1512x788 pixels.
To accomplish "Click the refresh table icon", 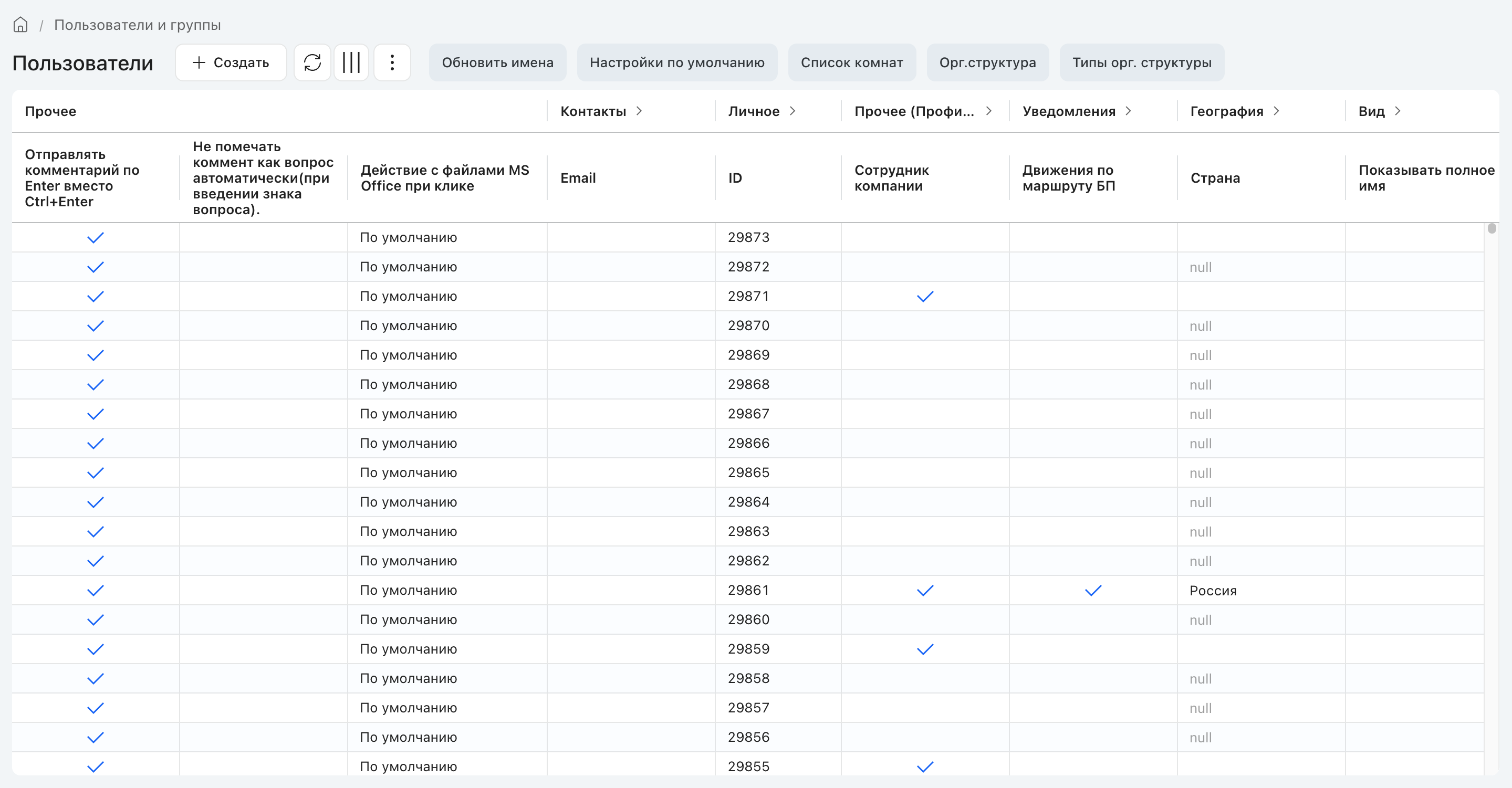I will pyautogui.click(x=312, y=62).
